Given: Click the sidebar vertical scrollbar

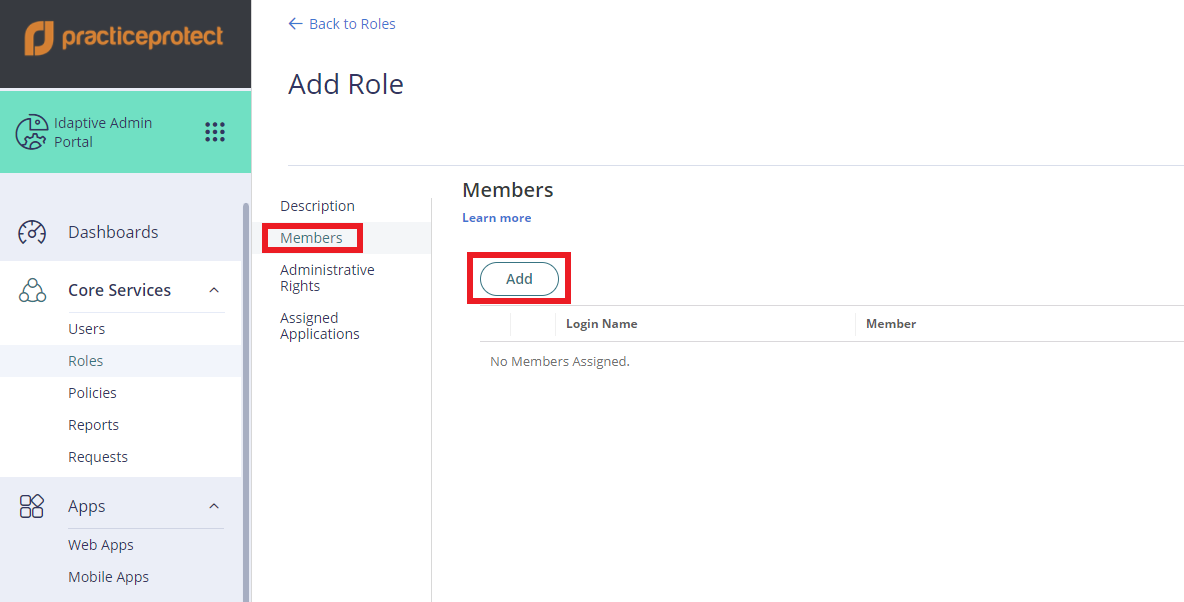Looking at the screenshot, I should click(245, 400).
